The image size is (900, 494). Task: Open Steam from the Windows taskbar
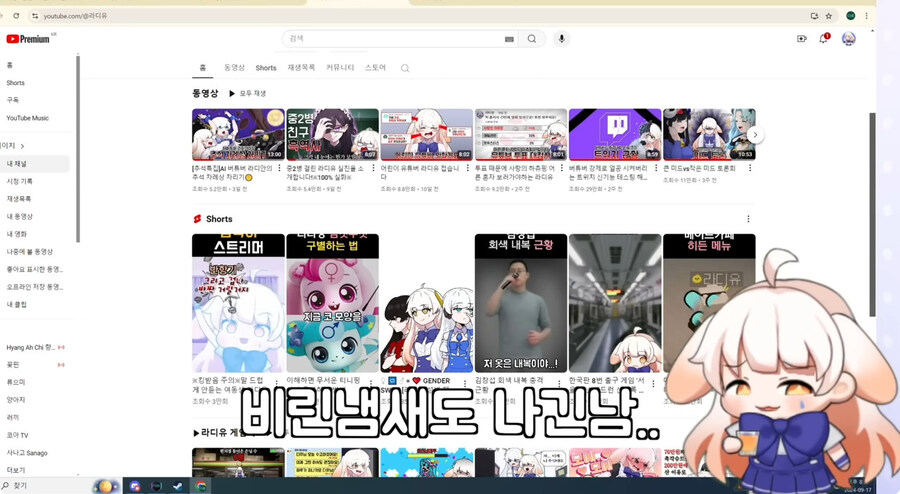(x=178, y=486)
